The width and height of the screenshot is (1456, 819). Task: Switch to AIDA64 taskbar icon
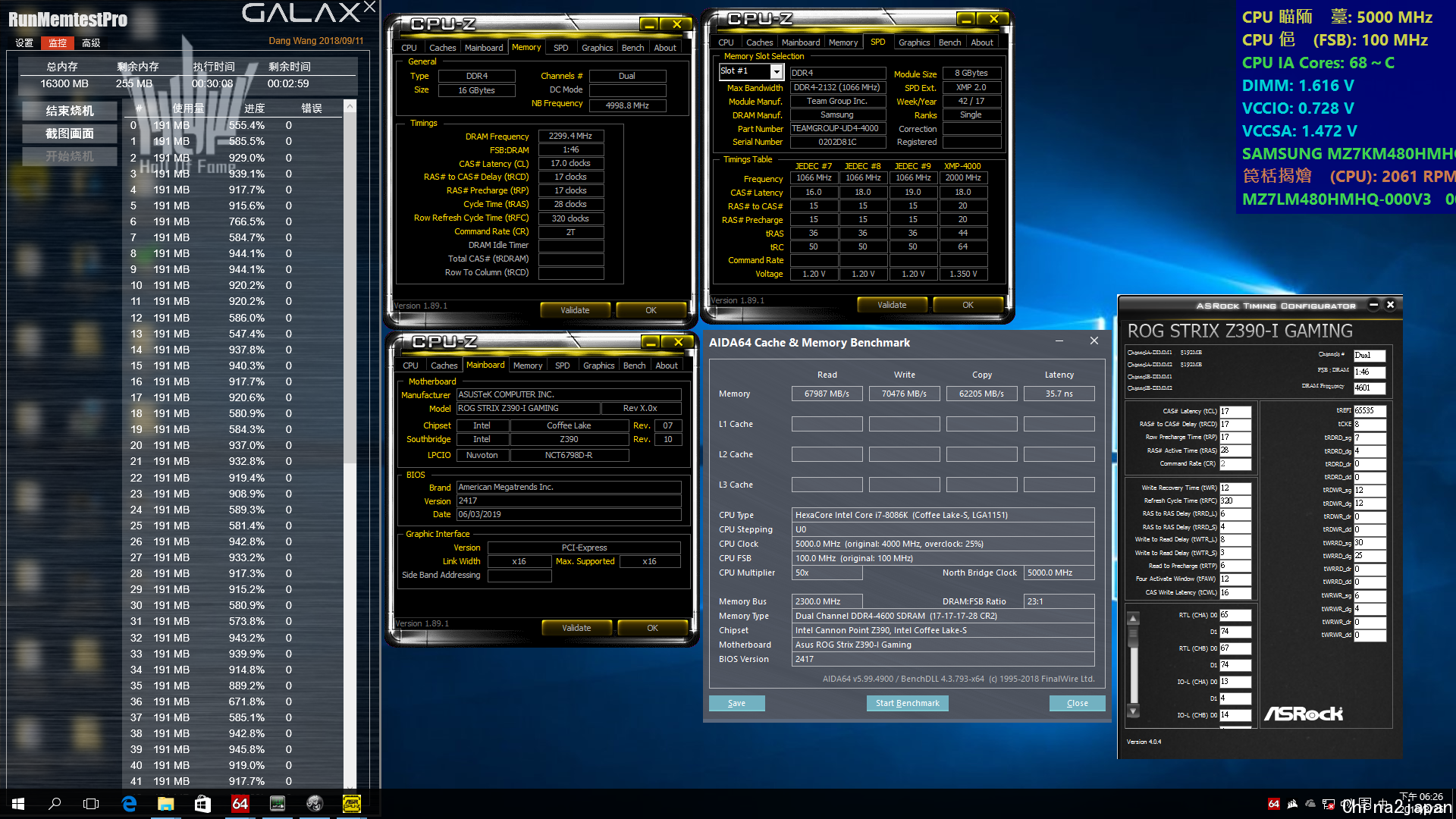[x=240, y=804]
